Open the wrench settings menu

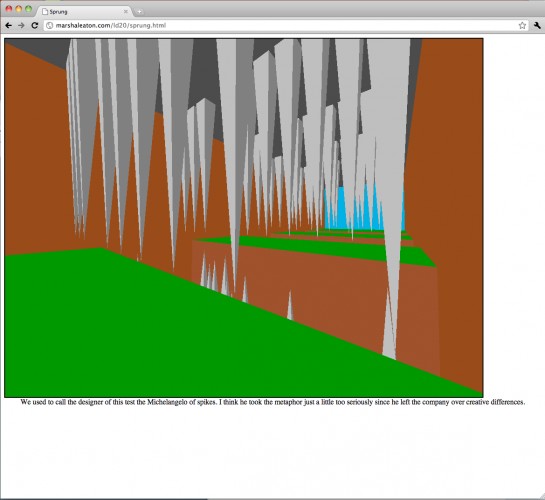(537, 25)
